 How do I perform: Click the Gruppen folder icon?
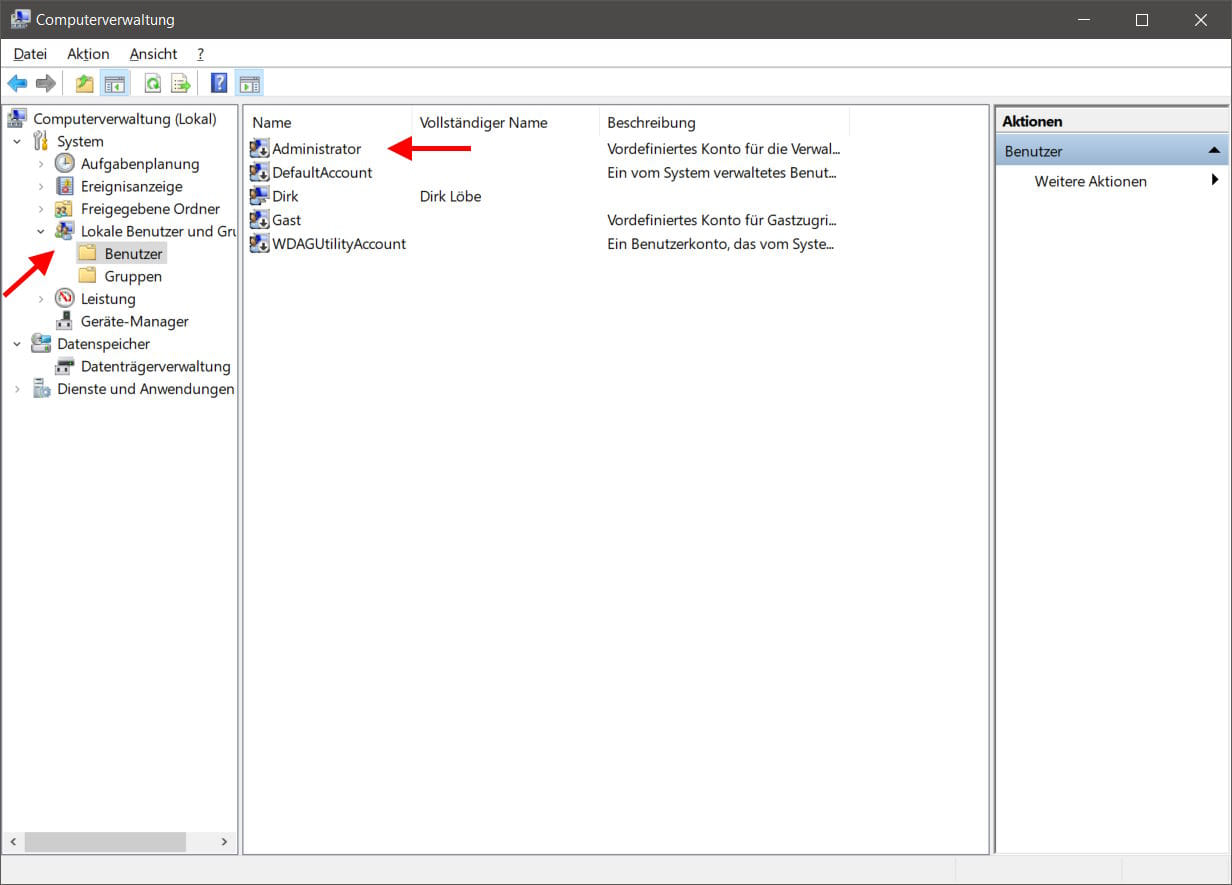tap(88, 276)
